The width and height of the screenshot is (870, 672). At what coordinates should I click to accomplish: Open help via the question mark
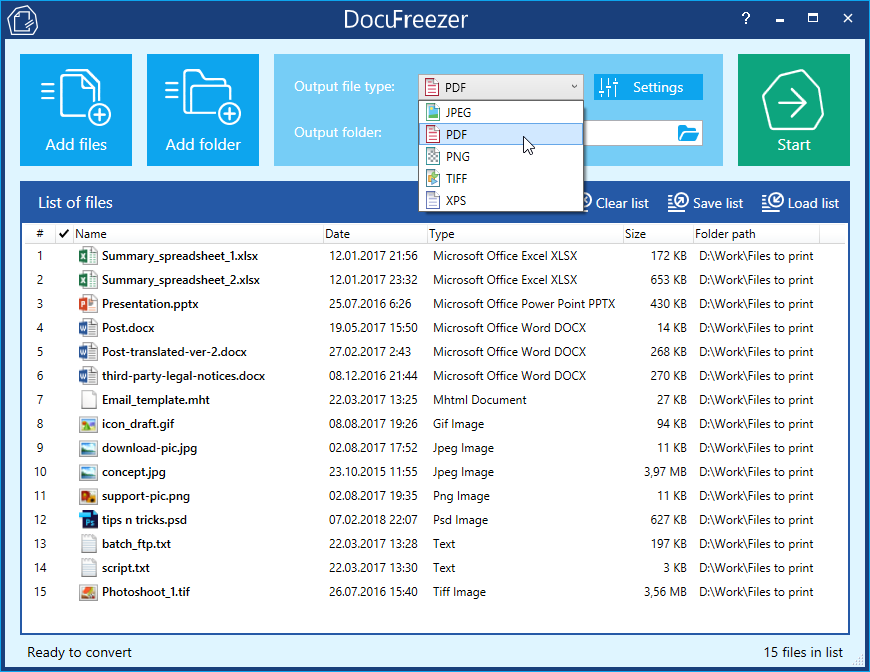click(x=745, y=19)
